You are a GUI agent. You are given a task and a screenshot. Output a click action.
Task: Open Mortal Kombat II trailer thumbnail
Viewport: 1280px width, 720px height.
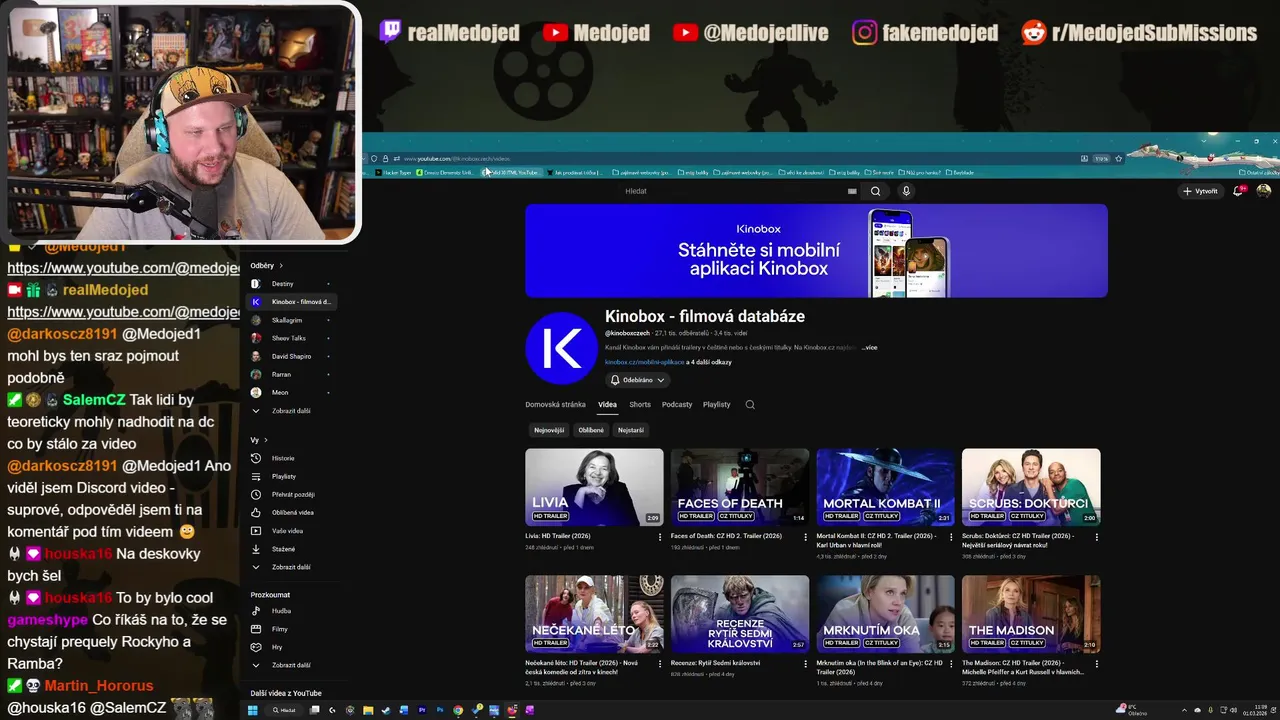tap(885, 487)
